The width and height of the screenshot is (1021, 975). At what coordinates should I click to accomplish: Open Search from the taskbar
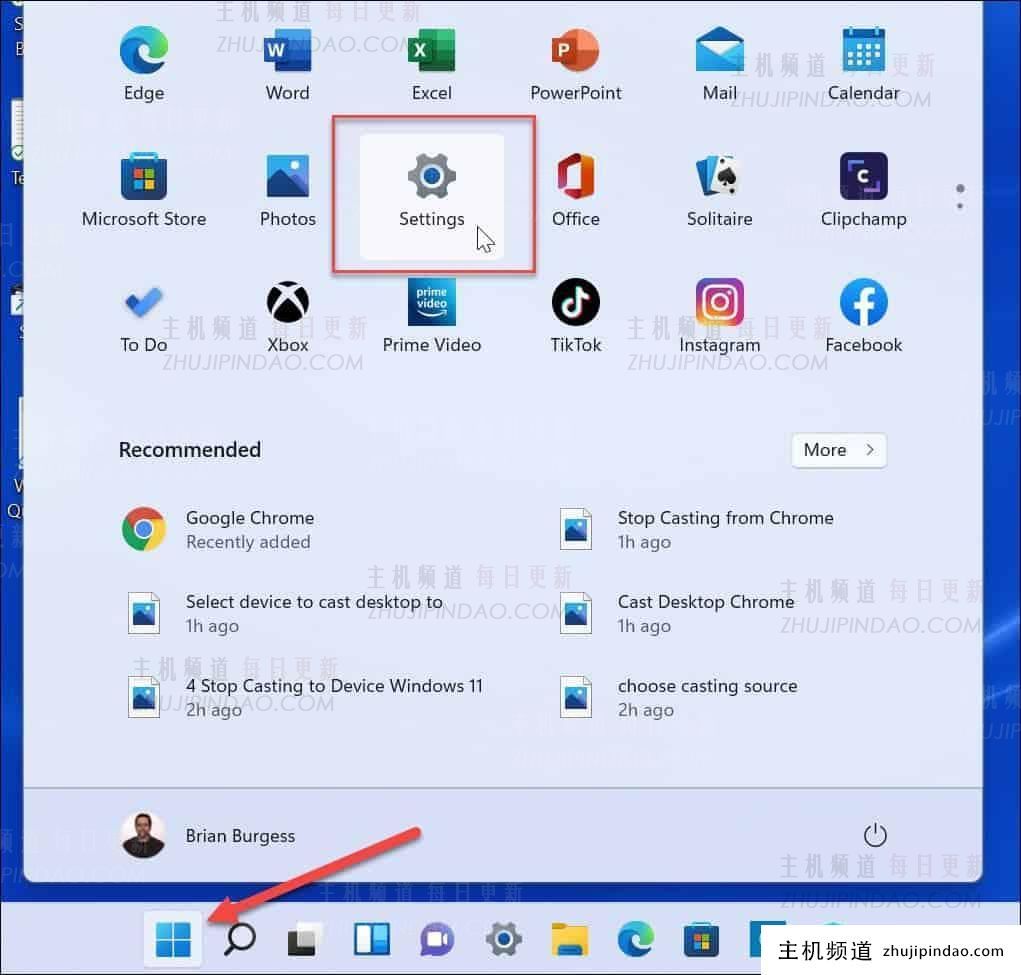[238, 940]
